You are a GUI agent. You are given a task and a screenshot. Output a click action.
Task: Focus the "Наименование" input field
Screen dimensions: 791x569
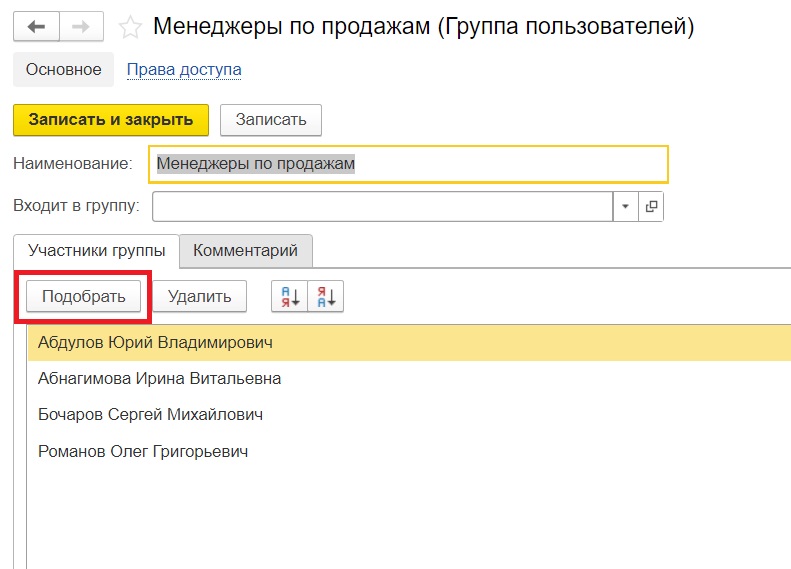pyautogui.click(x=408, y=164)
